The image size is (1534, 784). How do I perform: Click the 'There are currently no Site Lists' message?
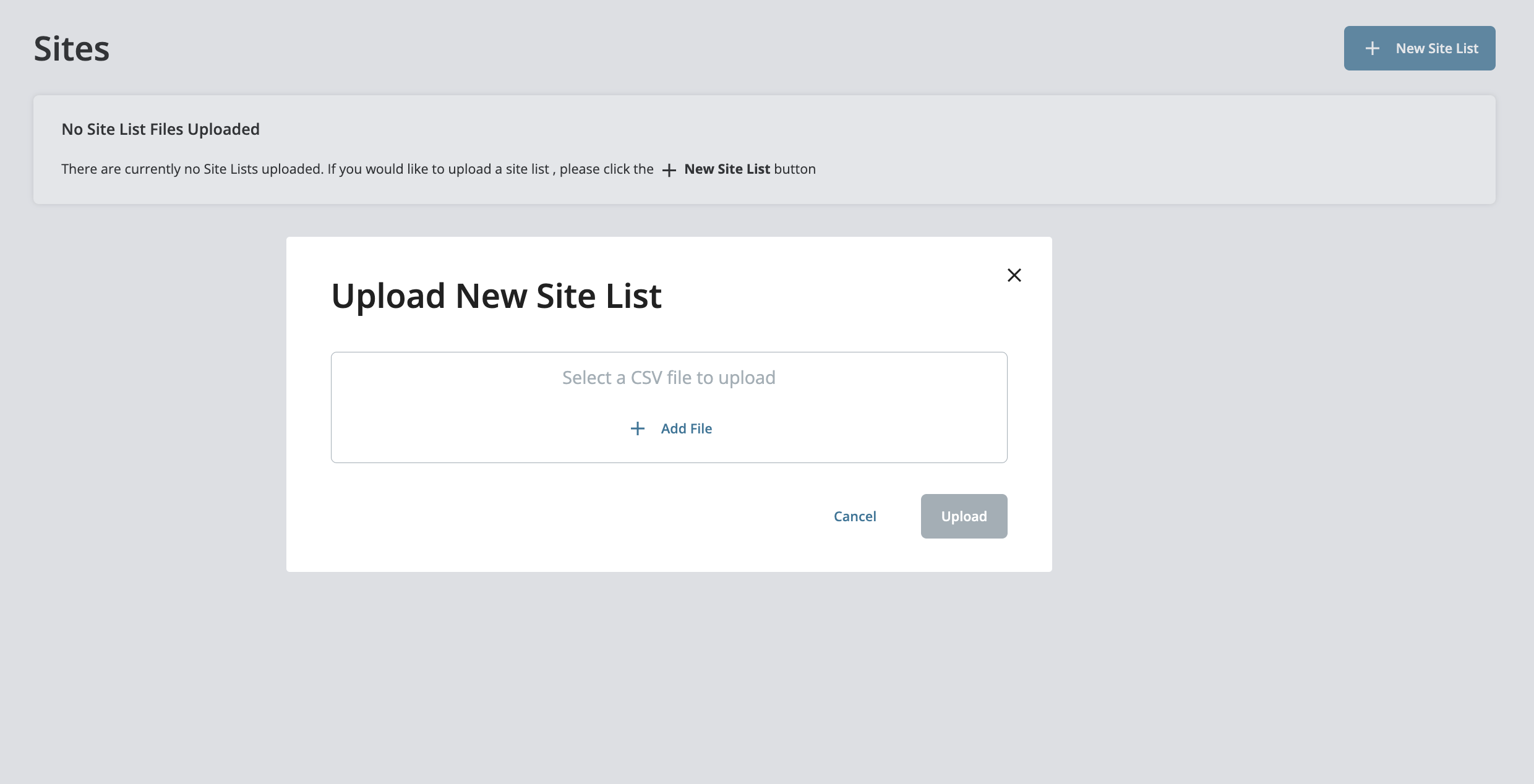point(439,169)
